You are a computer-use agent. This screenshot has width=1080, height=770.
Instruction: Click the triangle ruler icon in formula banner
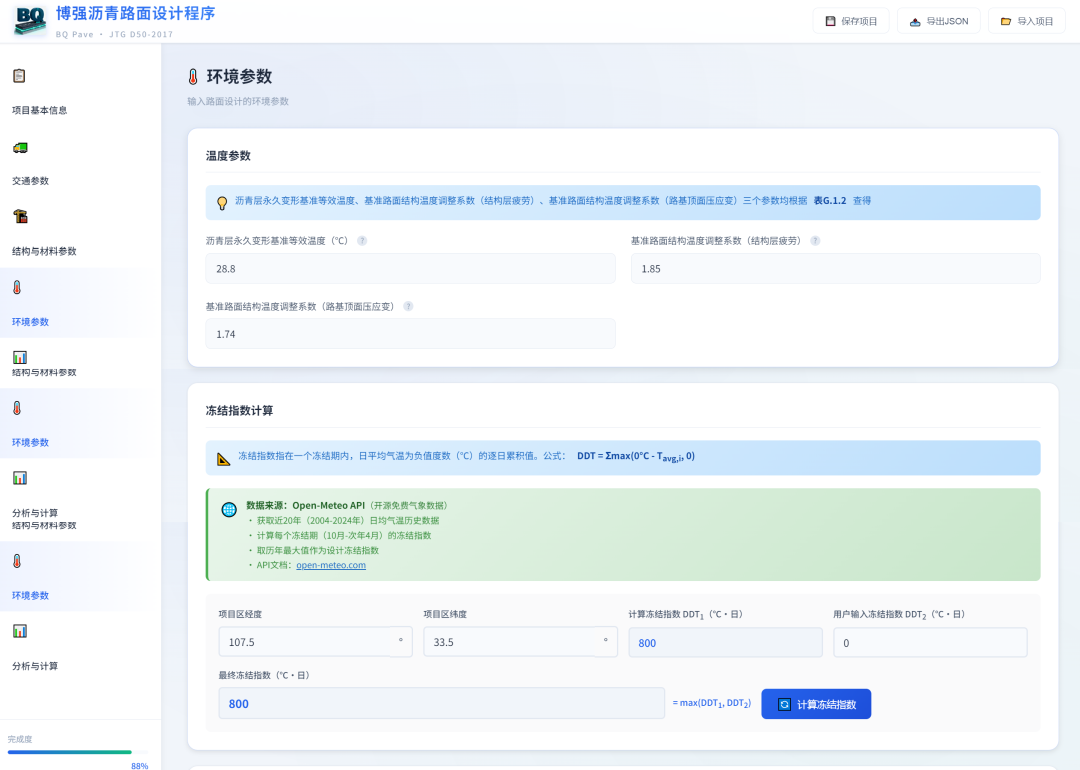[x=223, y=459]
